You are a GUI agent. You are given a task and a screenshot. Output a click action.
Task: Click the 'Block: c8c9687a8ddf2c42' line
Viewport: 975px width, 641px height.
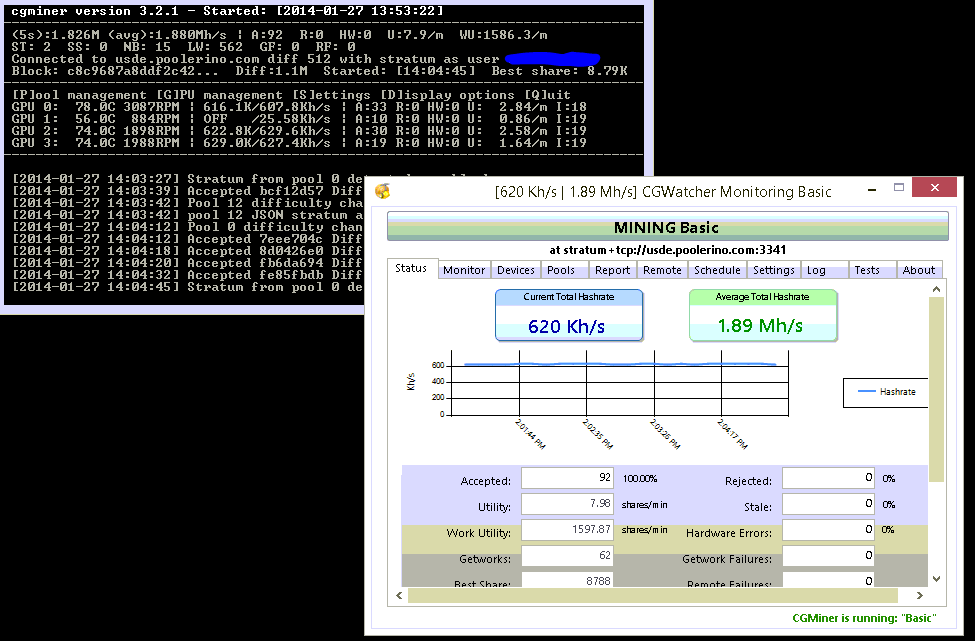320,71
